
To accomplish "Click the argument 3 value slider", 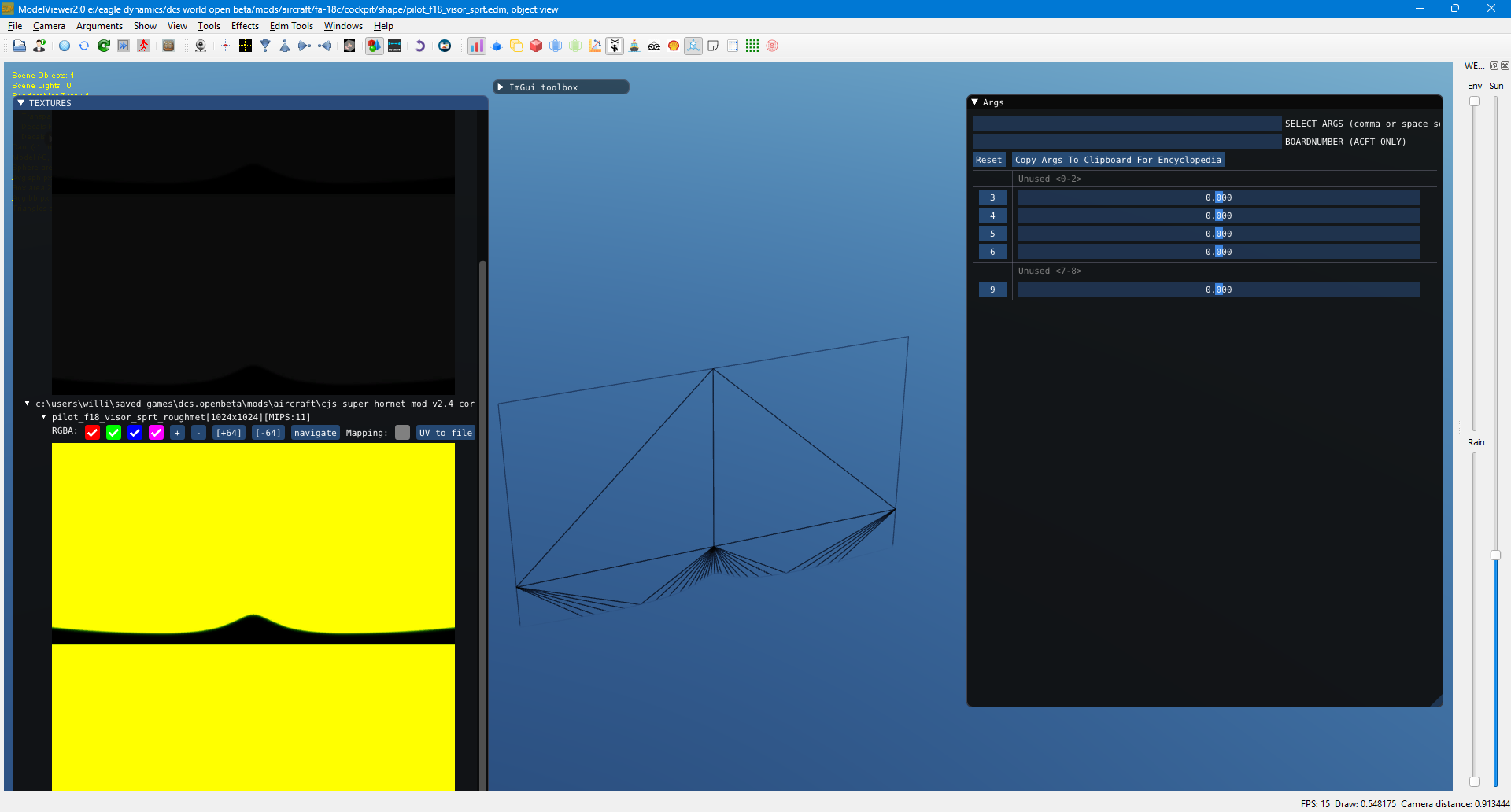I will 1218,197.
